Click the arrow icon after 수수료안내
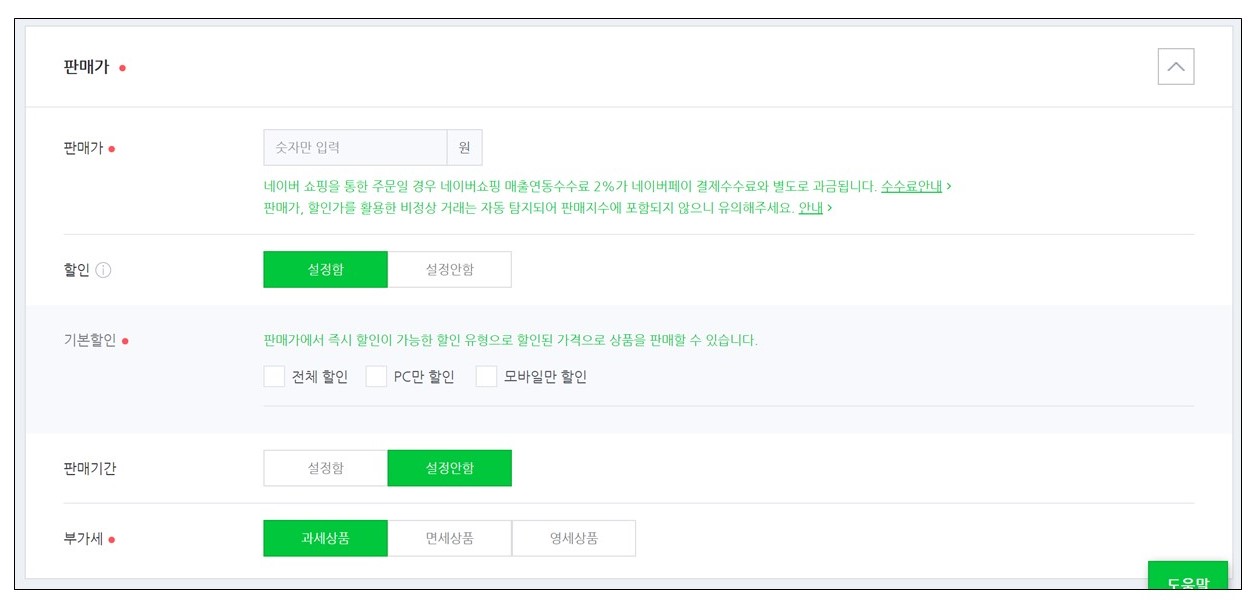The height and width of the screenshot is (605, 1257). [949, 186]
